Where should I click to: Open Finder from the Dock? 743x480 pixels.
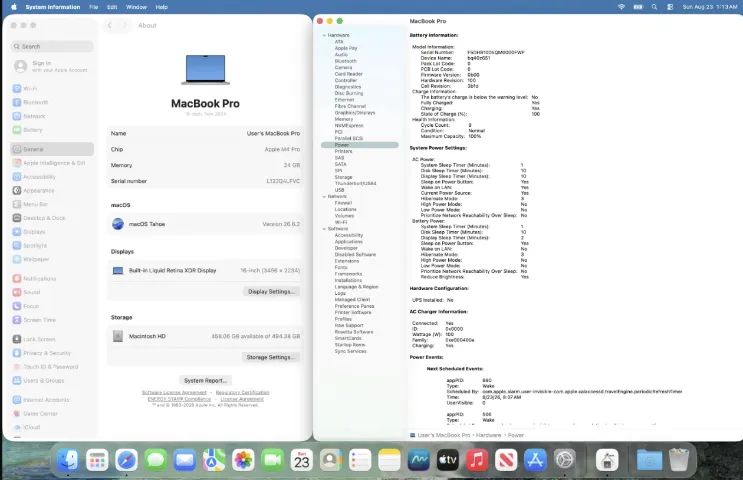coord(68,460)
